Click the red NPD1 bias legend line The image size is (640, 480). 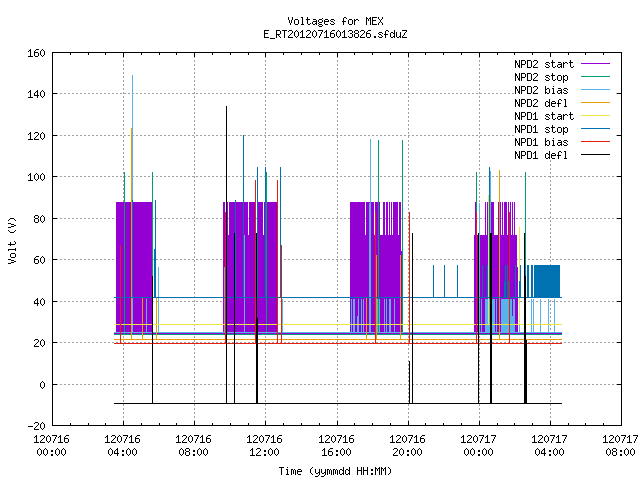[x=596, y=142]
